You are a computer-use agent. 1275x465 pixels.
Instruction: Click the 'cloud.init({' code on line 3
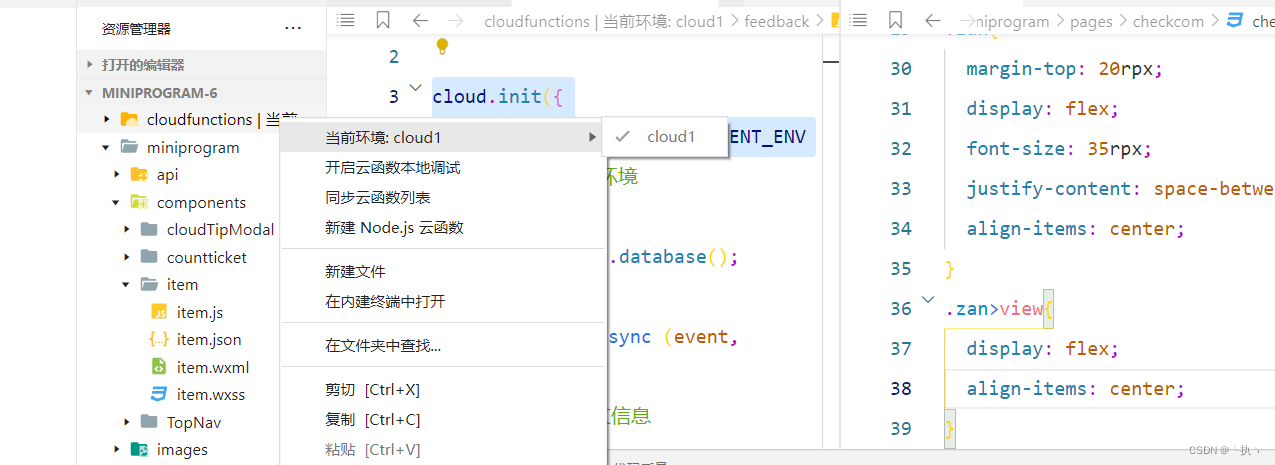(500, 96)
